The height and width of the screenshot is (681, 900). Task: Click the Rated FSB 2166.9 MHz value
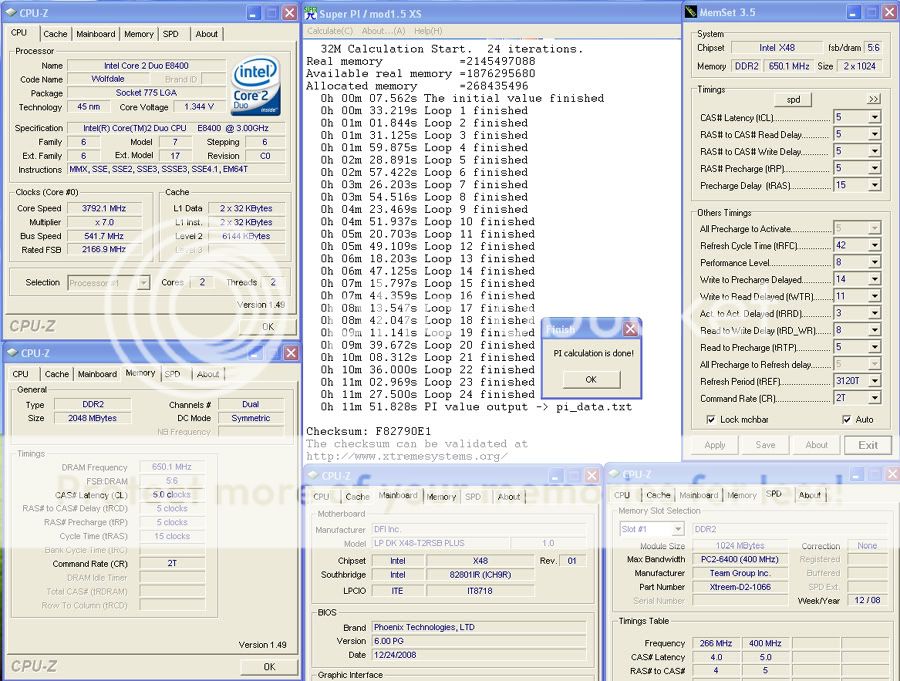(x=104, y=250)
